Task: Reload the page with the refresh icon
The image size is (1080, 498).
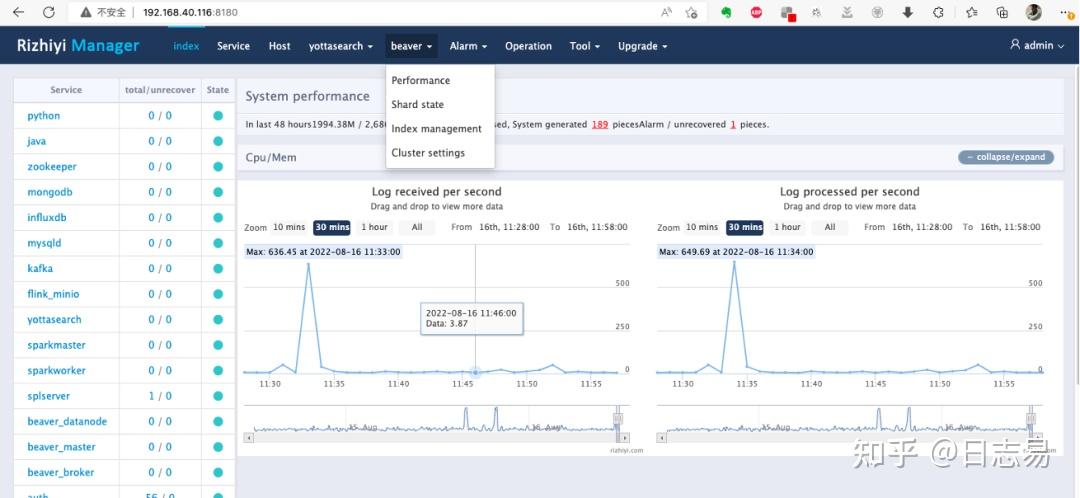Action: pyautogui.click(x=48, y=12)
